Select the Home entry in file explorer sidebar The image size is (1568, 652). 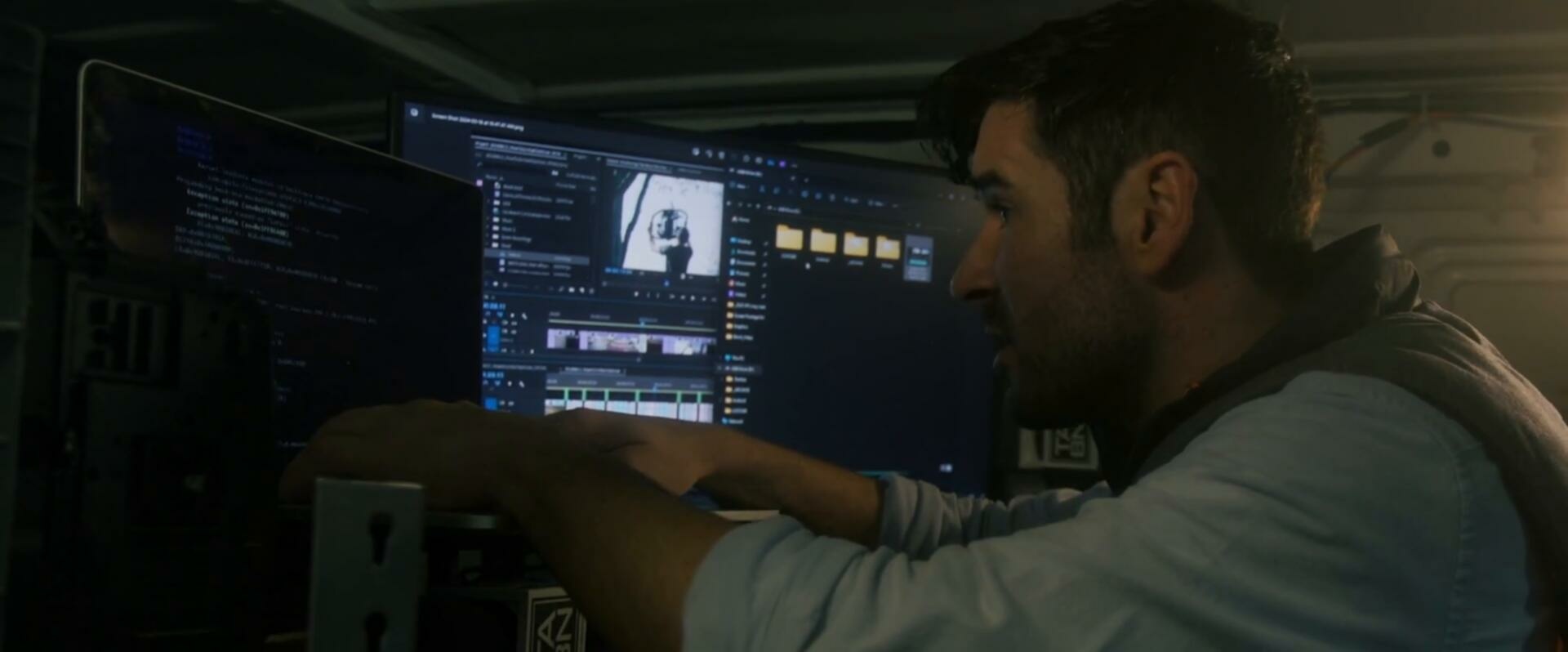(742, 220)
